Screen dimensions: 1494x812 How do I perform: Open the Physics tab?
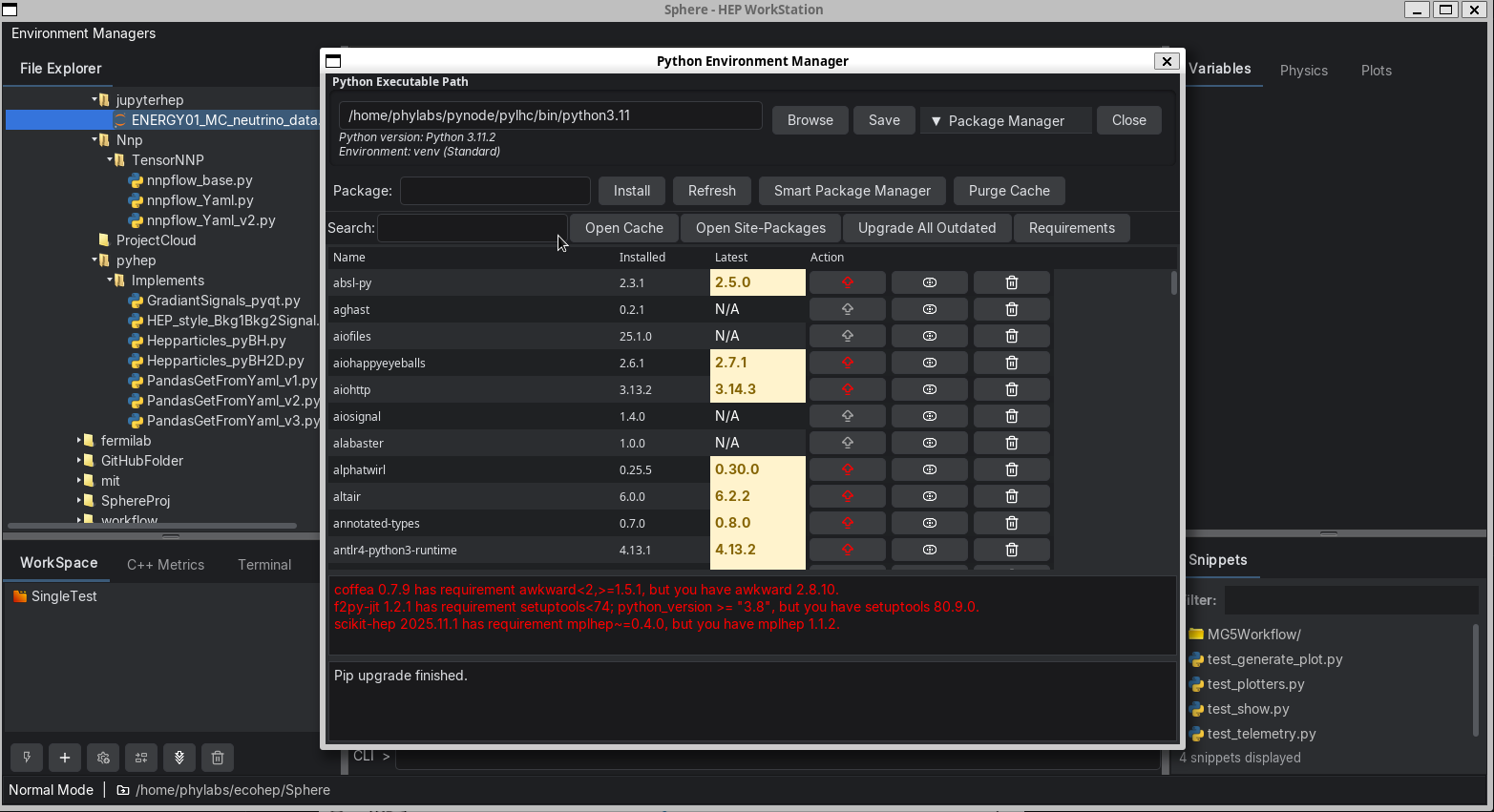click(x=1303, y=71)
